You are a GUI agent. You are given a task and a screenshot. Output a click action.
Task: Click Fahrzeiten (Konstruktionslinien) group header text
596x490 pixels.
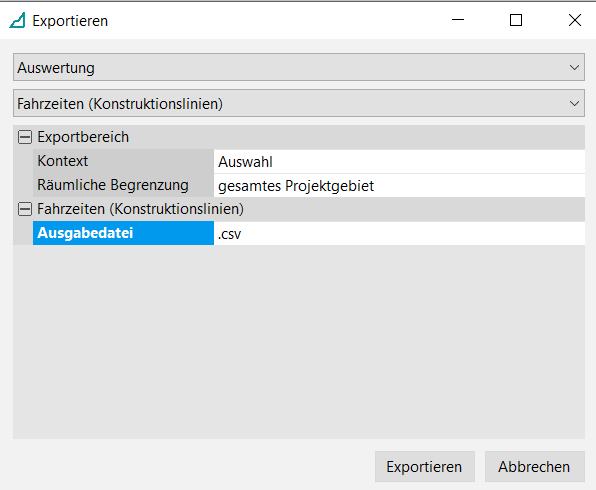point(140,209)
